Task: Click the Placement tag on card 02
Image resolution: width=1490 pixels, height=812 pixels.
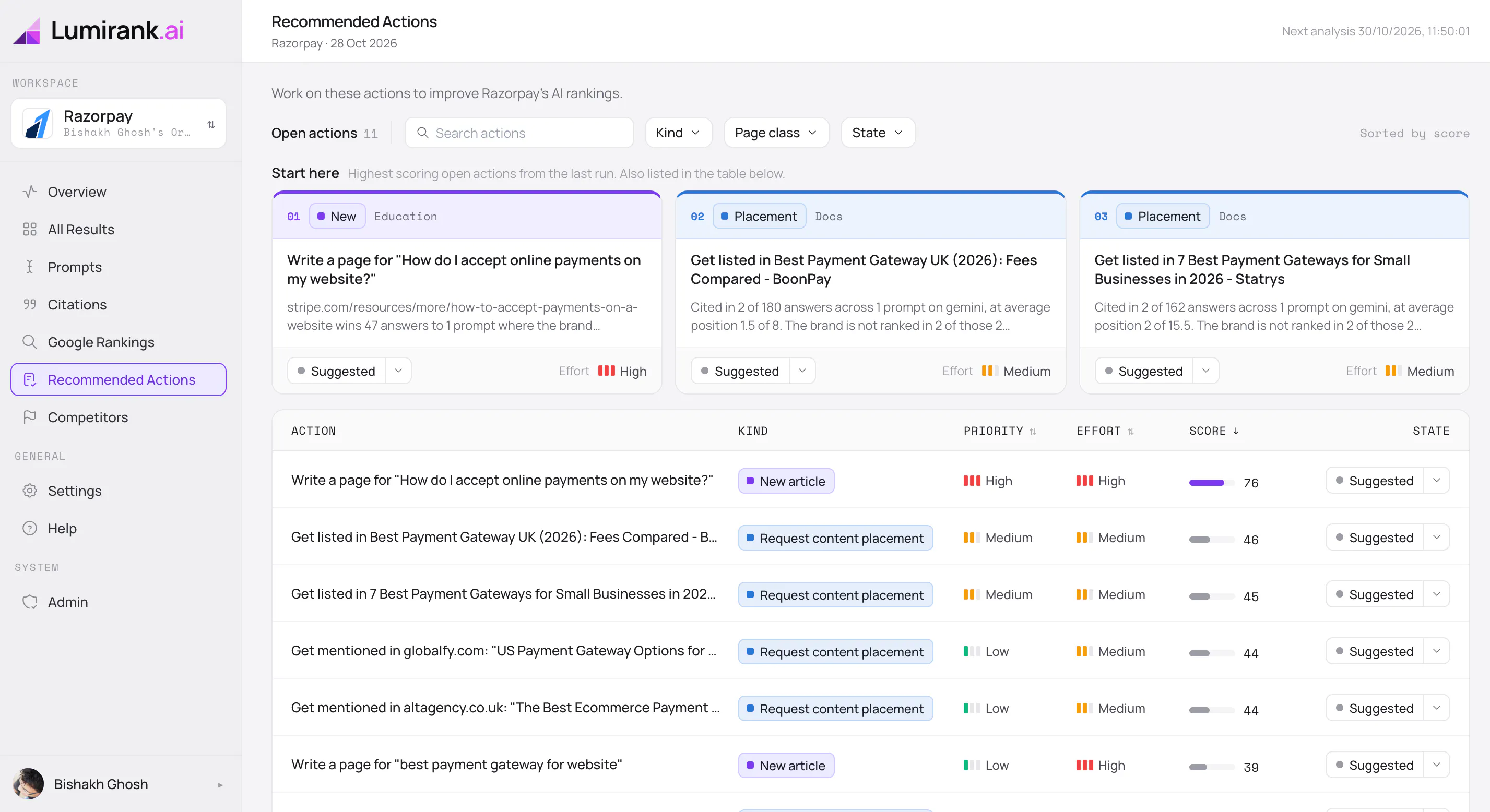Action: pos(759,216)
